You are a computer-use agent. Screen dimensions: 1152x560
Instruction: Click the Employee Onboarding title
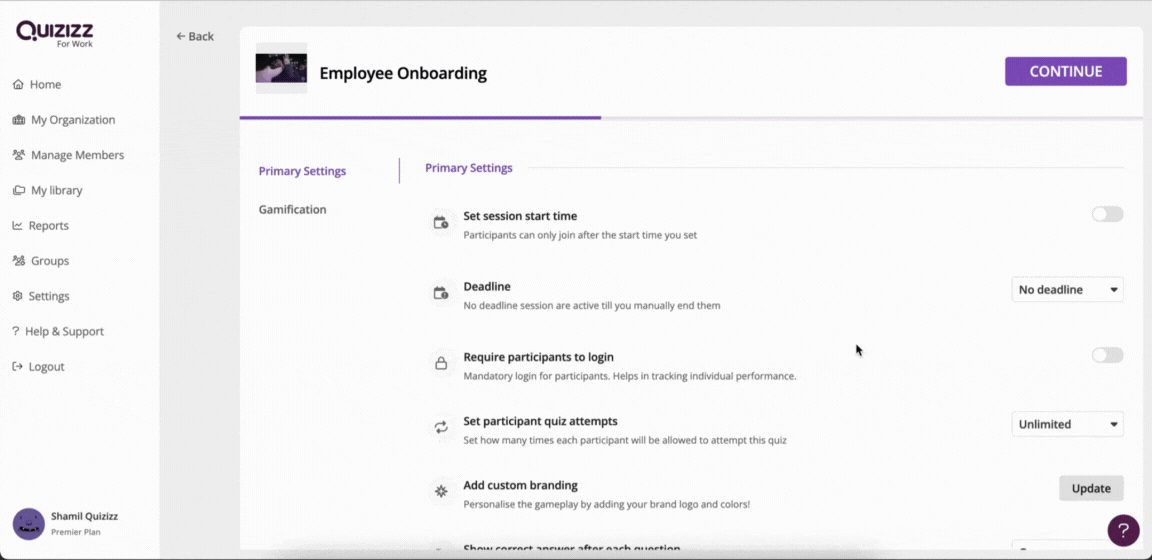403,73
